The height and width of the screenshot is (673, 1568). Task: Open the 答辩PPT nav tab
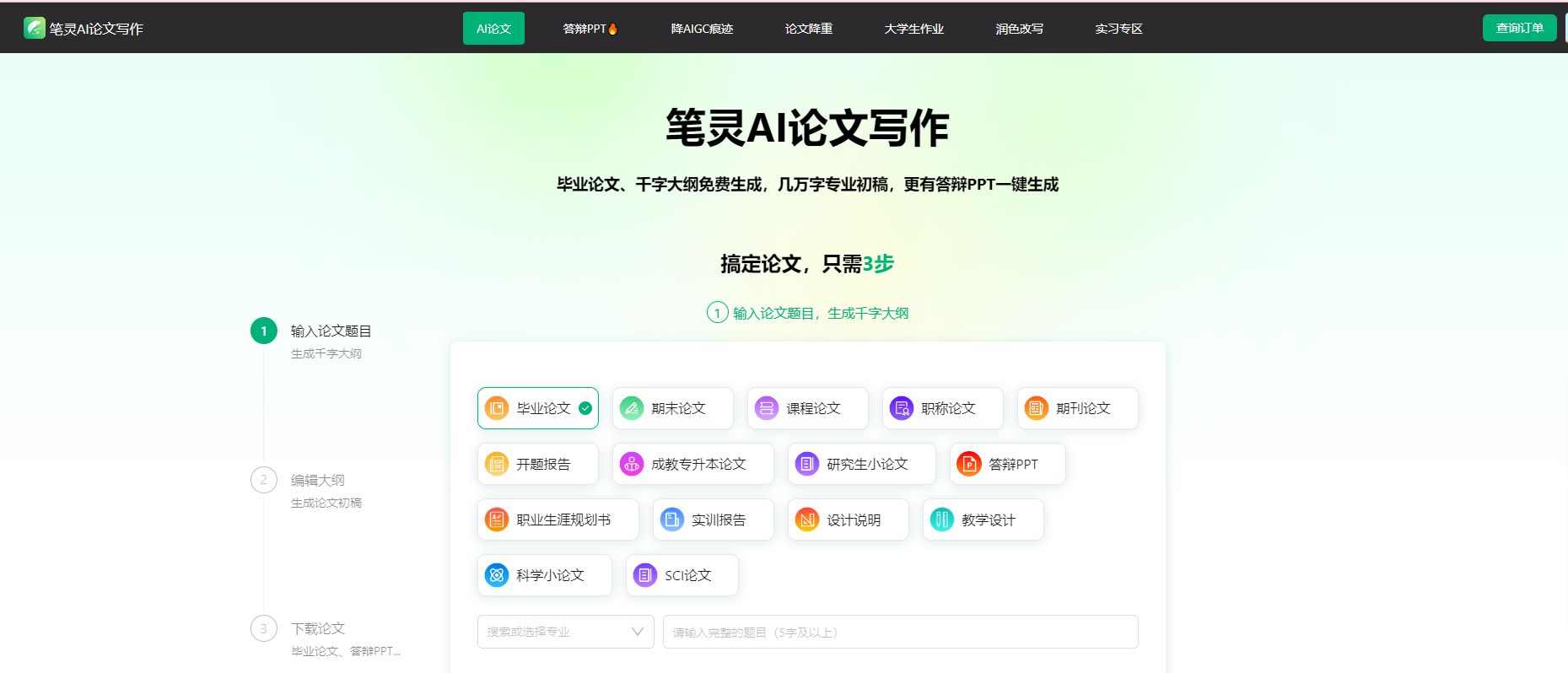tap(590, 29)
